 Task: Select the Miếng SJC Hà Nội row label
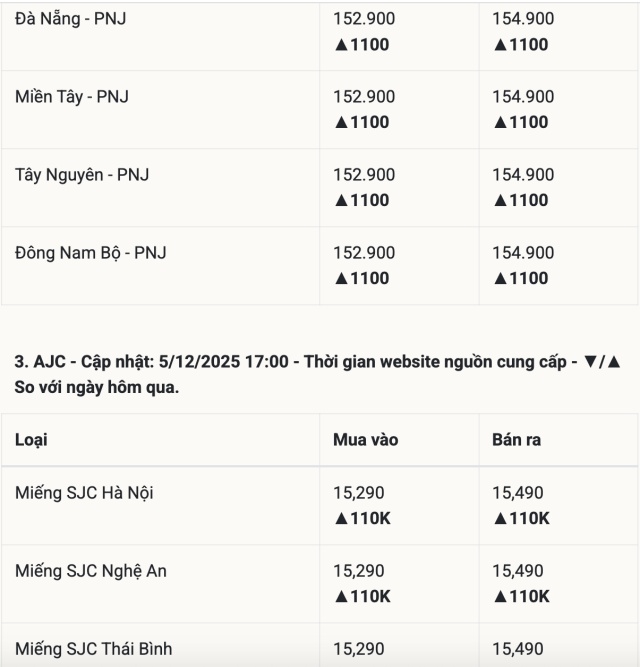point(84,493)
